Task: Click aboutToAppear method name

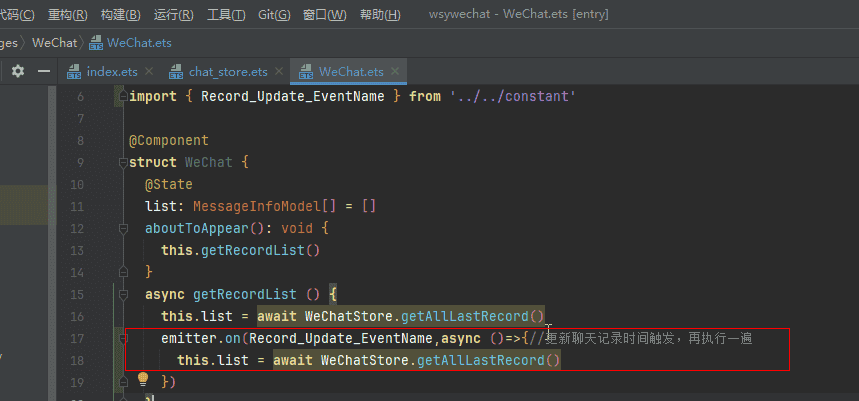Action: (x=197, y=228)
